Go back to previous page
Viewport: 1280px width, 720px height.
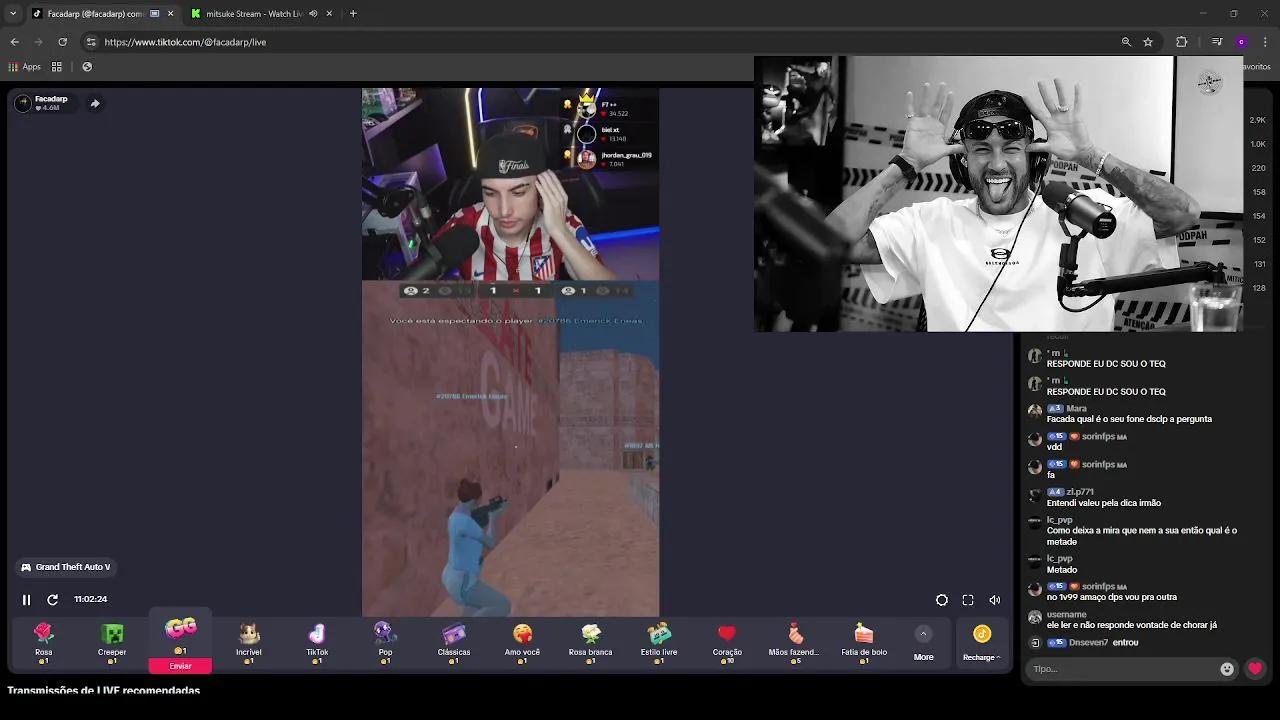coord(15,42)
